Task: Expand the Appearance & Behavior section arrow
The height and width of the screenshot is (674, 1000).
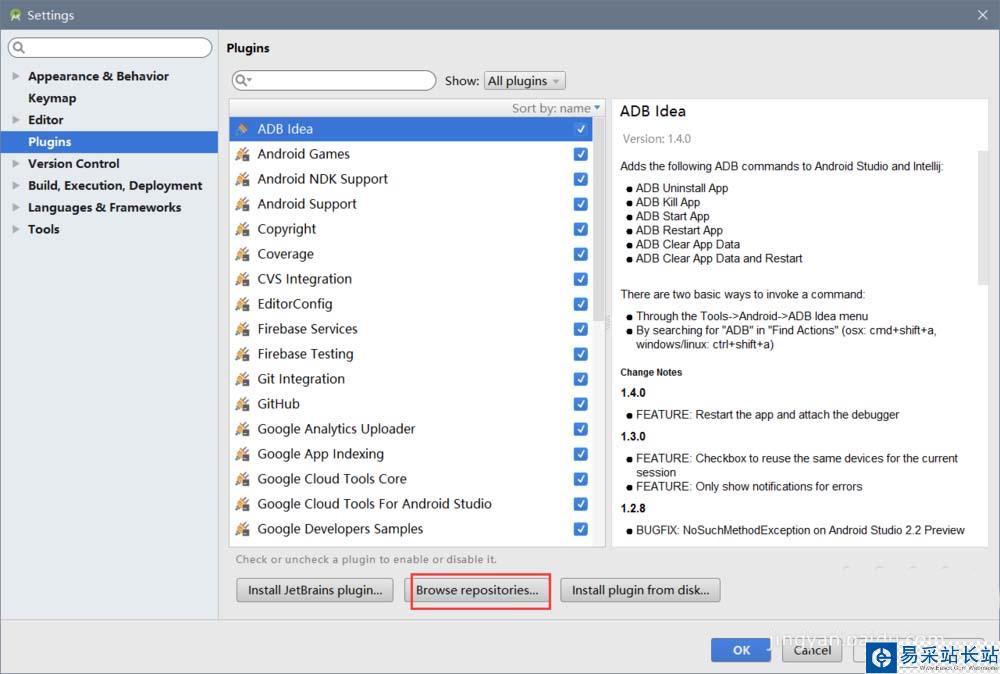Action: (x=16, y=76)
